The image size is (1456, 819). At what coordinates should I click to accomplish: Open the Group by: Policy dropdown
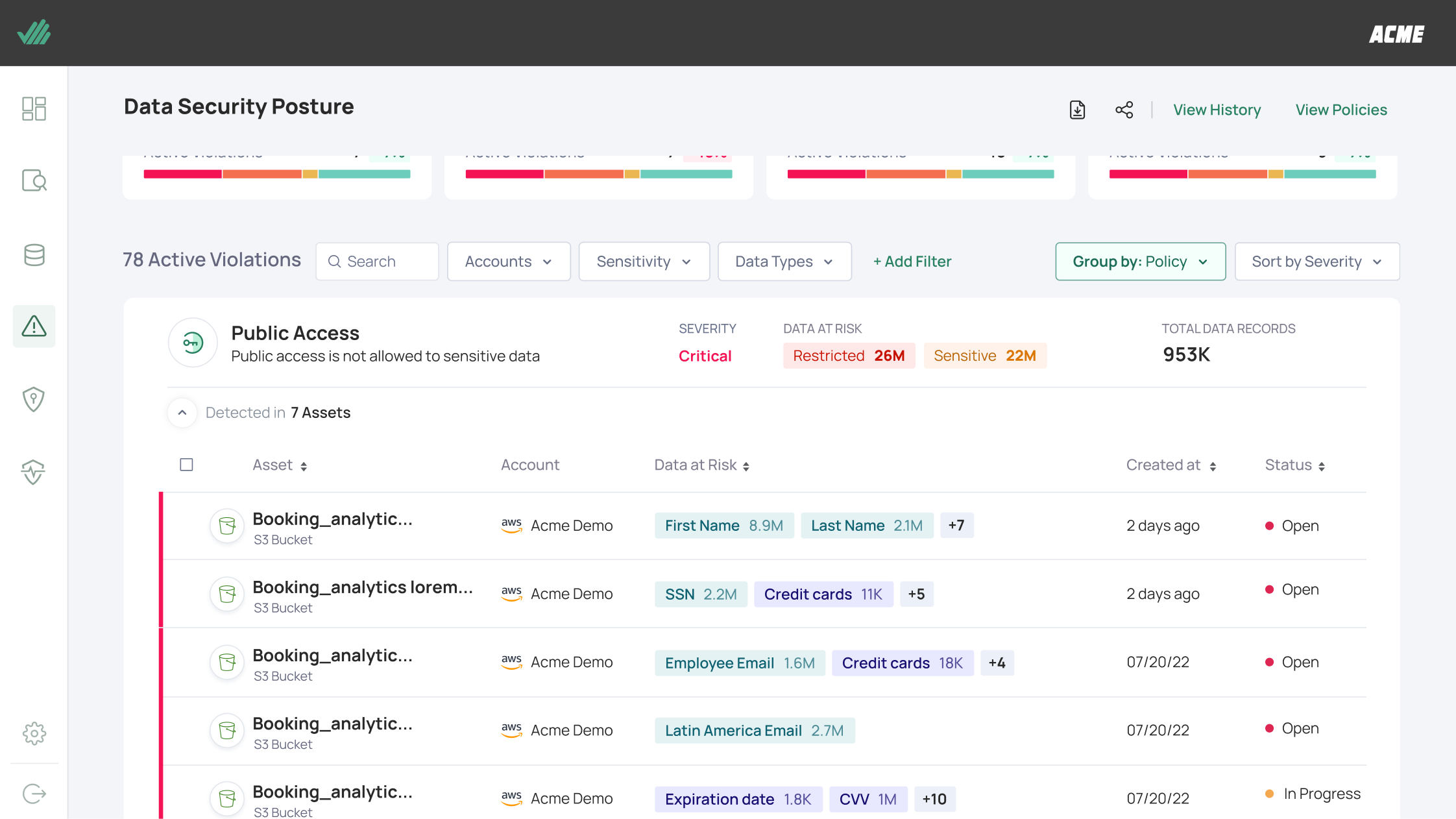tap(1140, 262)
